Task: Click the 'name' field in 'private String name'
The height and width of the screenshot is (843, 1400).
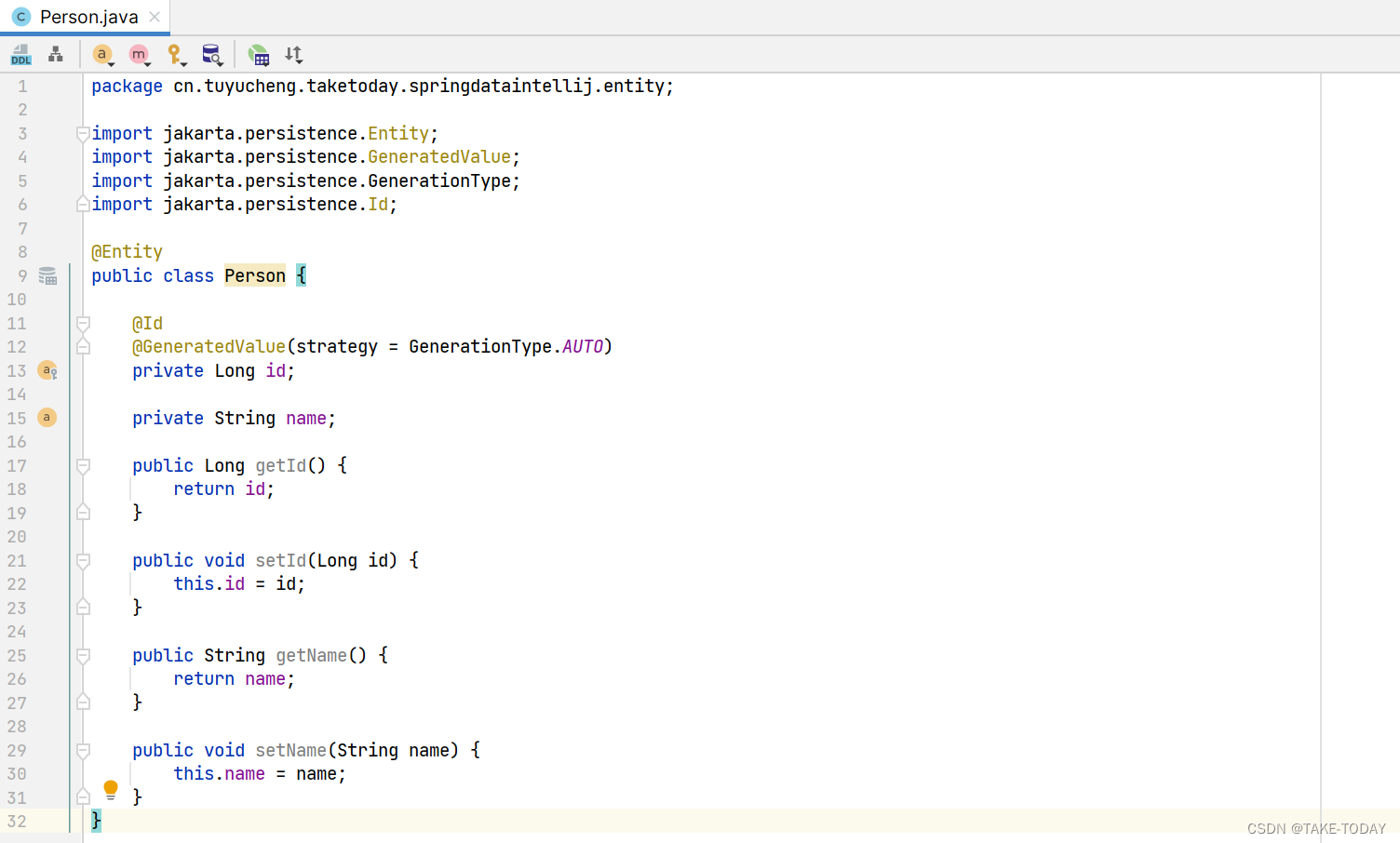Action: coord(306,418)
